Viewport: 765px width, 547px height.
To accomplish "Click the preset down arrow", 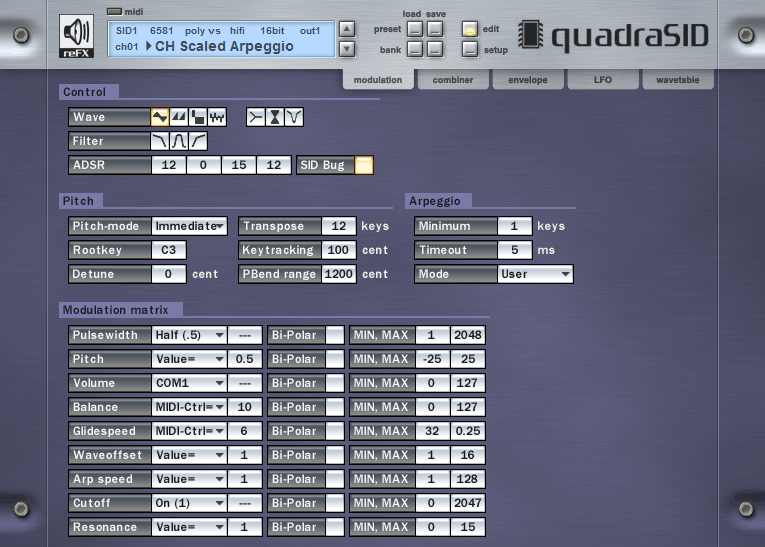I will click(347, 49).
